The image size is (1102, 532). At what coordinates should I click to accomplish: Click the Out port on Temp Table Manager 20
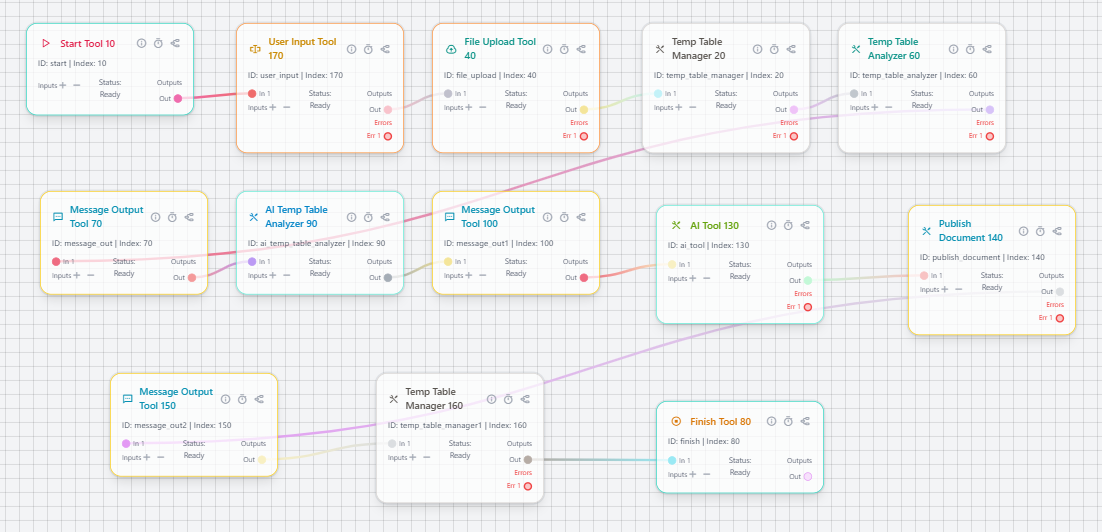pos(794,110)
